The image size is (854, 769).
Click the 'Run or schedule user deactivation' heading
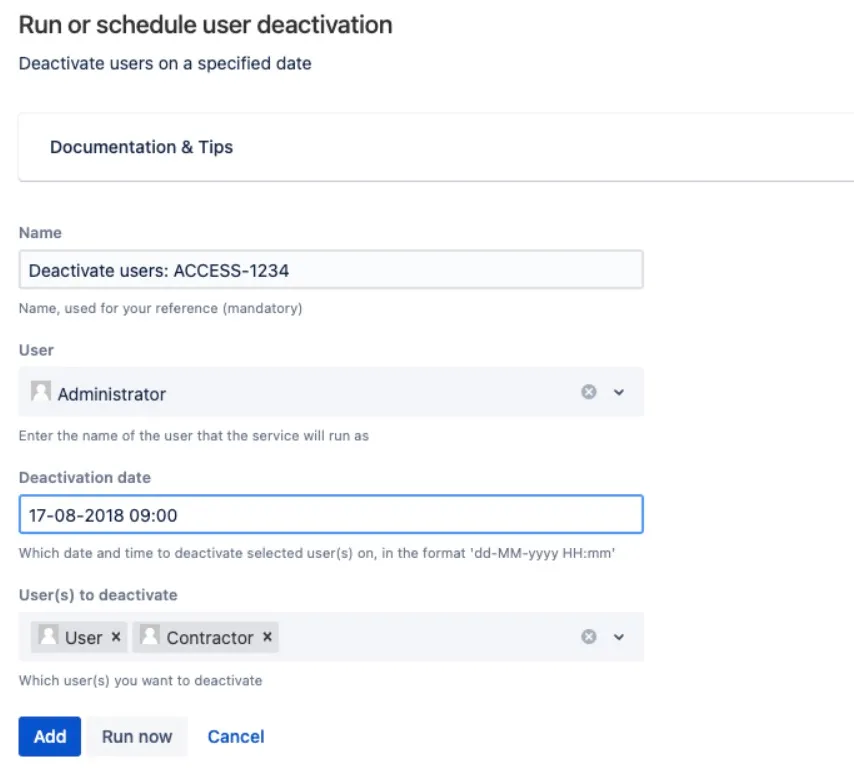[205, 25]
